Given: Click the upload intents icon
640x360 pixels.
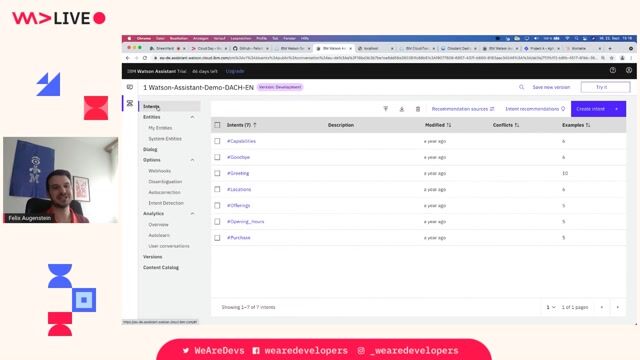Looking at the screenshot, I should 386,109.
